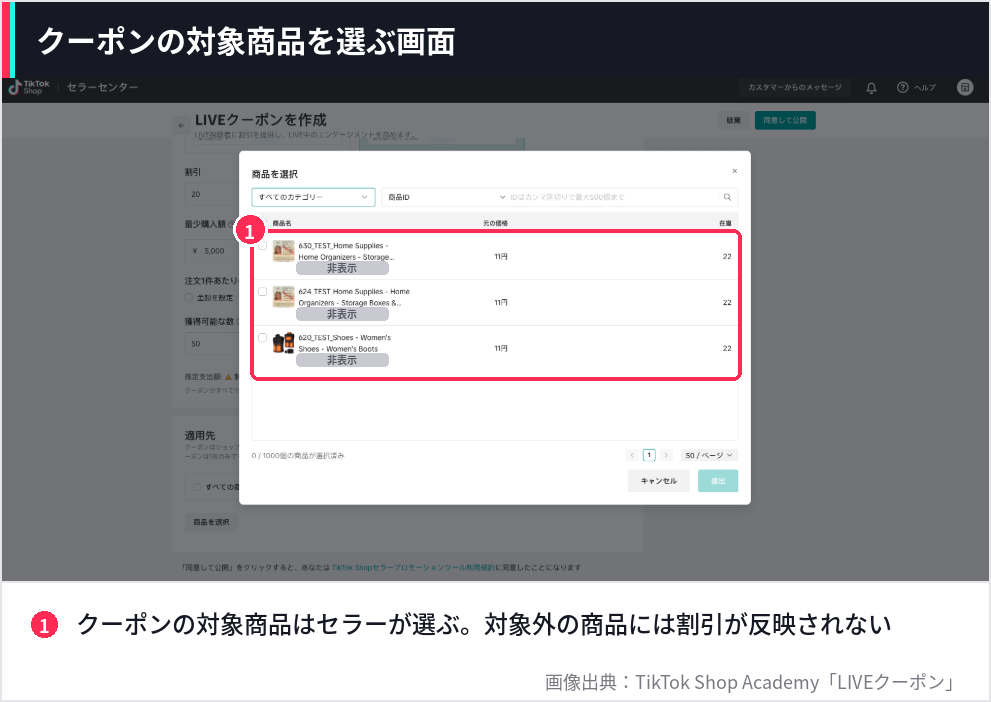Open the すべてのカテゴリー dropdown
Screen dimensions: 991x702
[313, 197]
